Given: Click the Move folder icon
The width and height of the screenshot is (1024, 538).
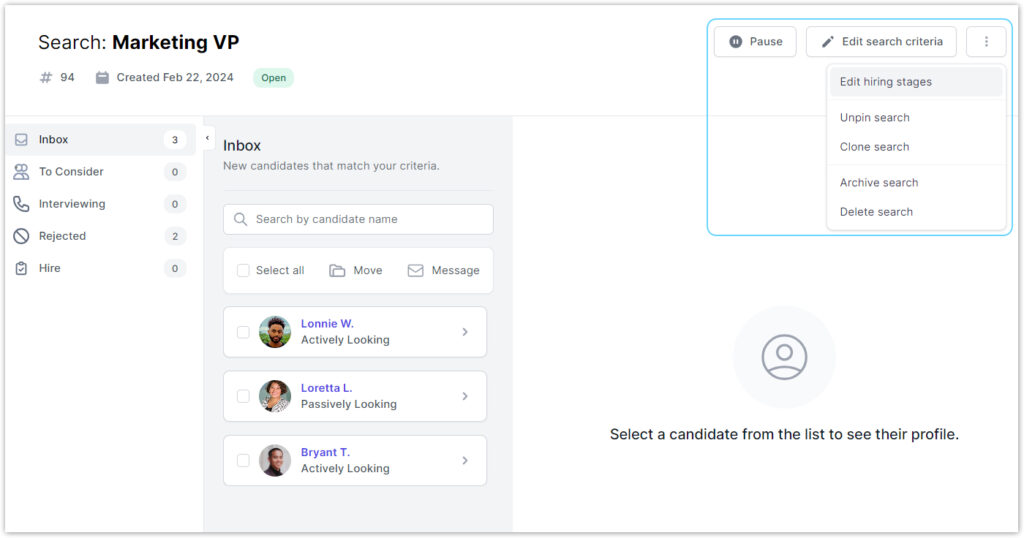Looking at the screenshot, I should coord(337,271).
